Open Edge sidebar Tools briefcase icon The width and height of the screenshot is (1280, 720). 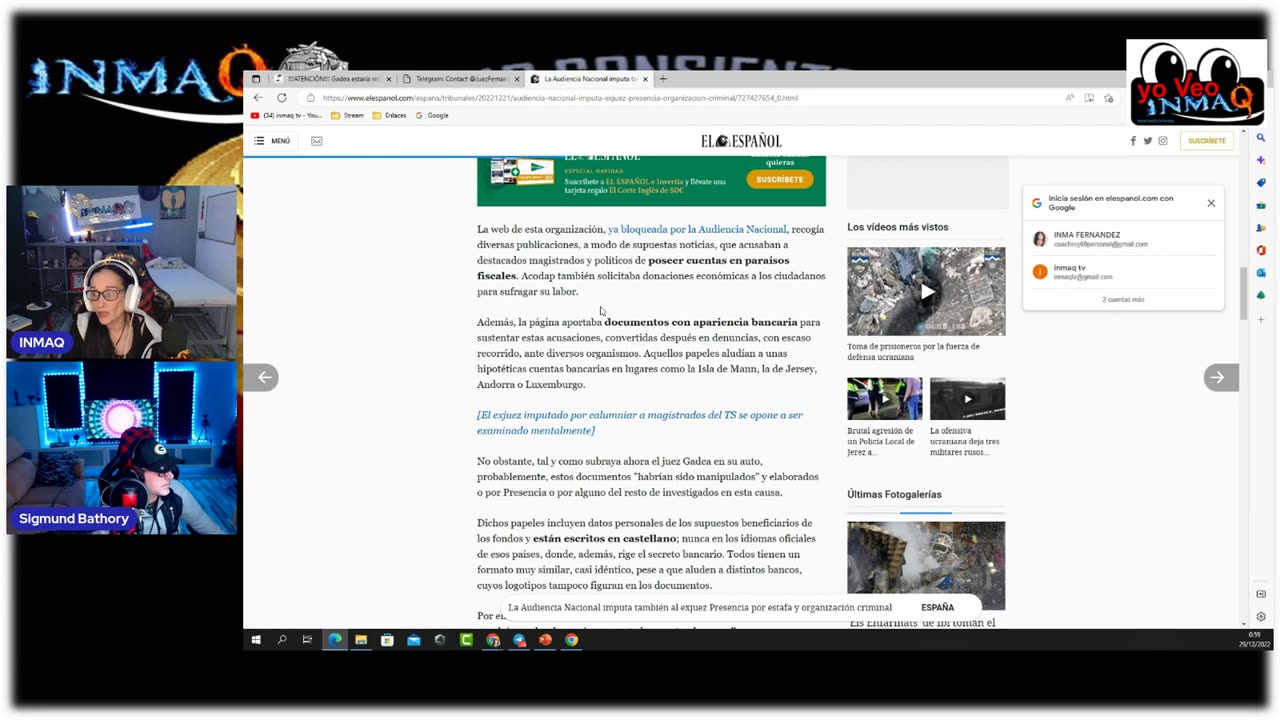coord(1261,205)
